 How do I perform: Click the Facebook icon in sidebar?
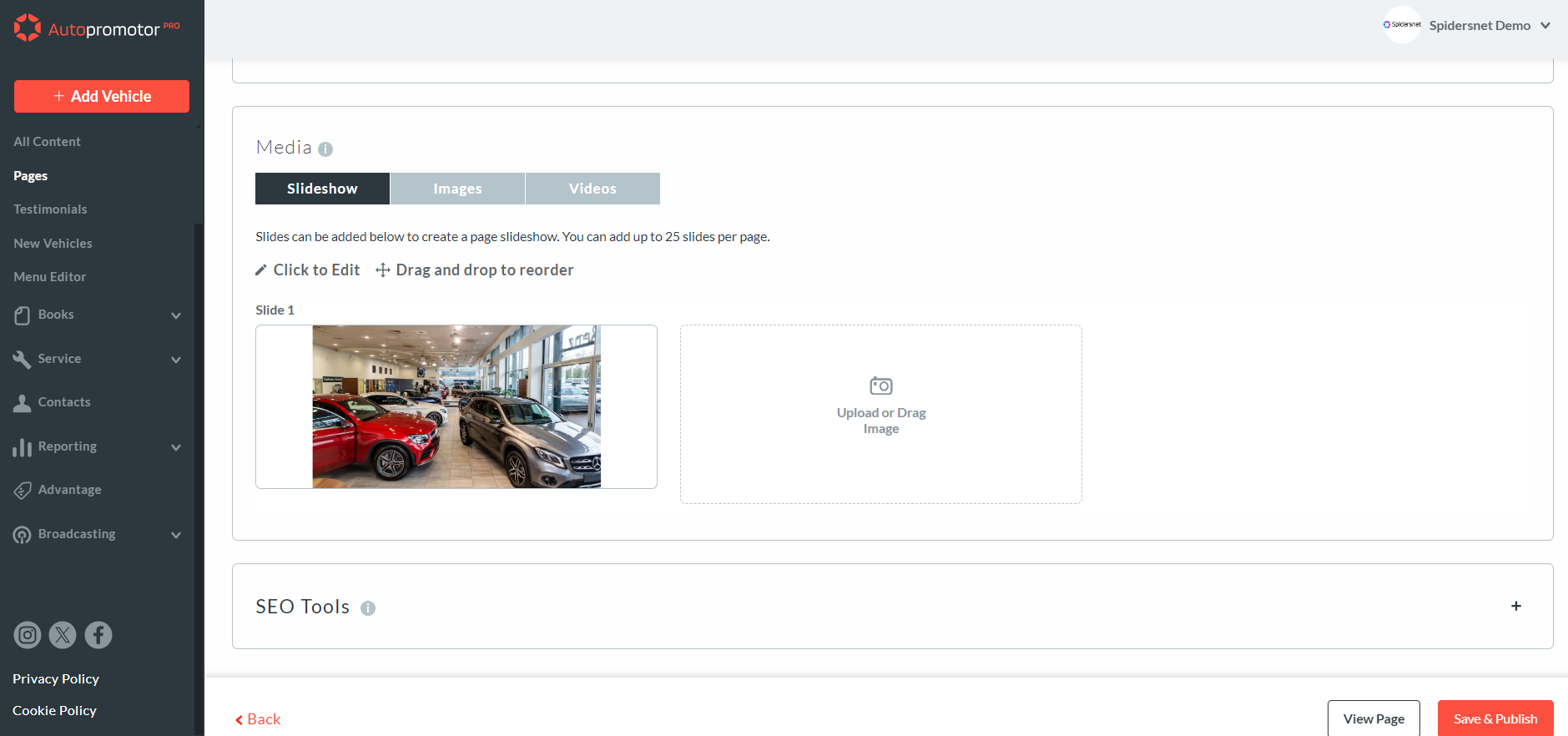pos(98,635)
